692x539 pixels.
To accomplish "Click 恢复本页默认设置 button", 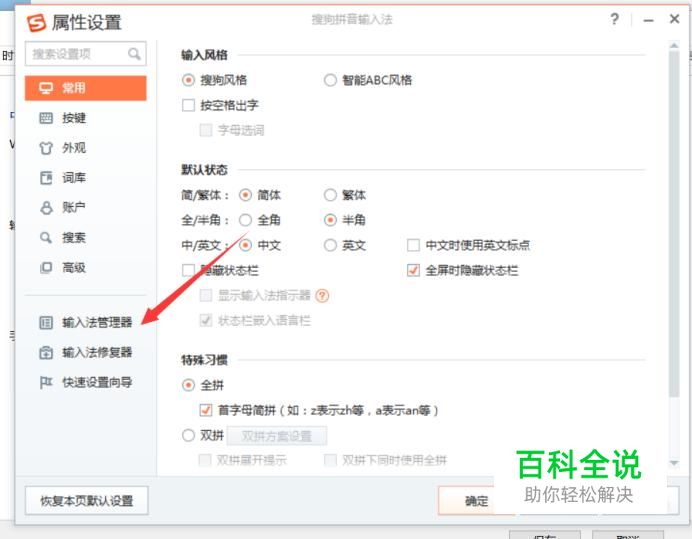I will point(86,501).
